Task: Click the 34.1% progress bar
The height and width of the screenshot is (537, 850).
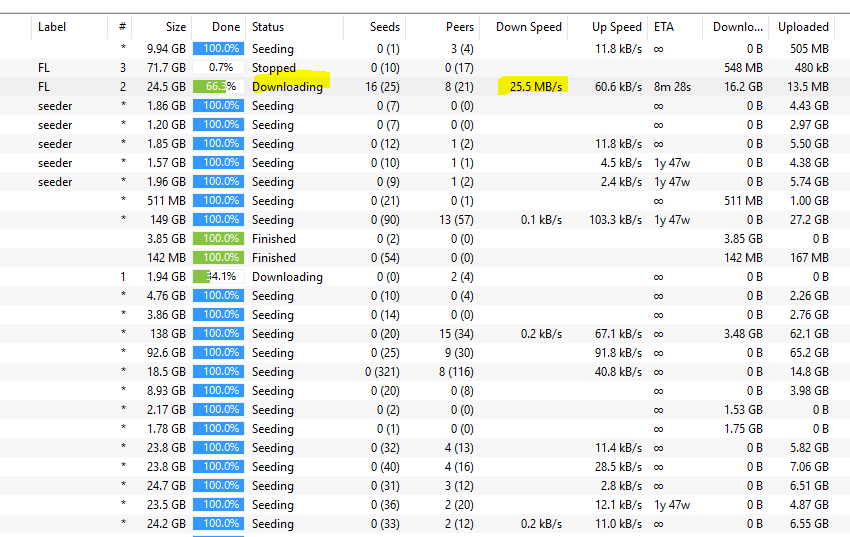Action: [x=219, y=277]
